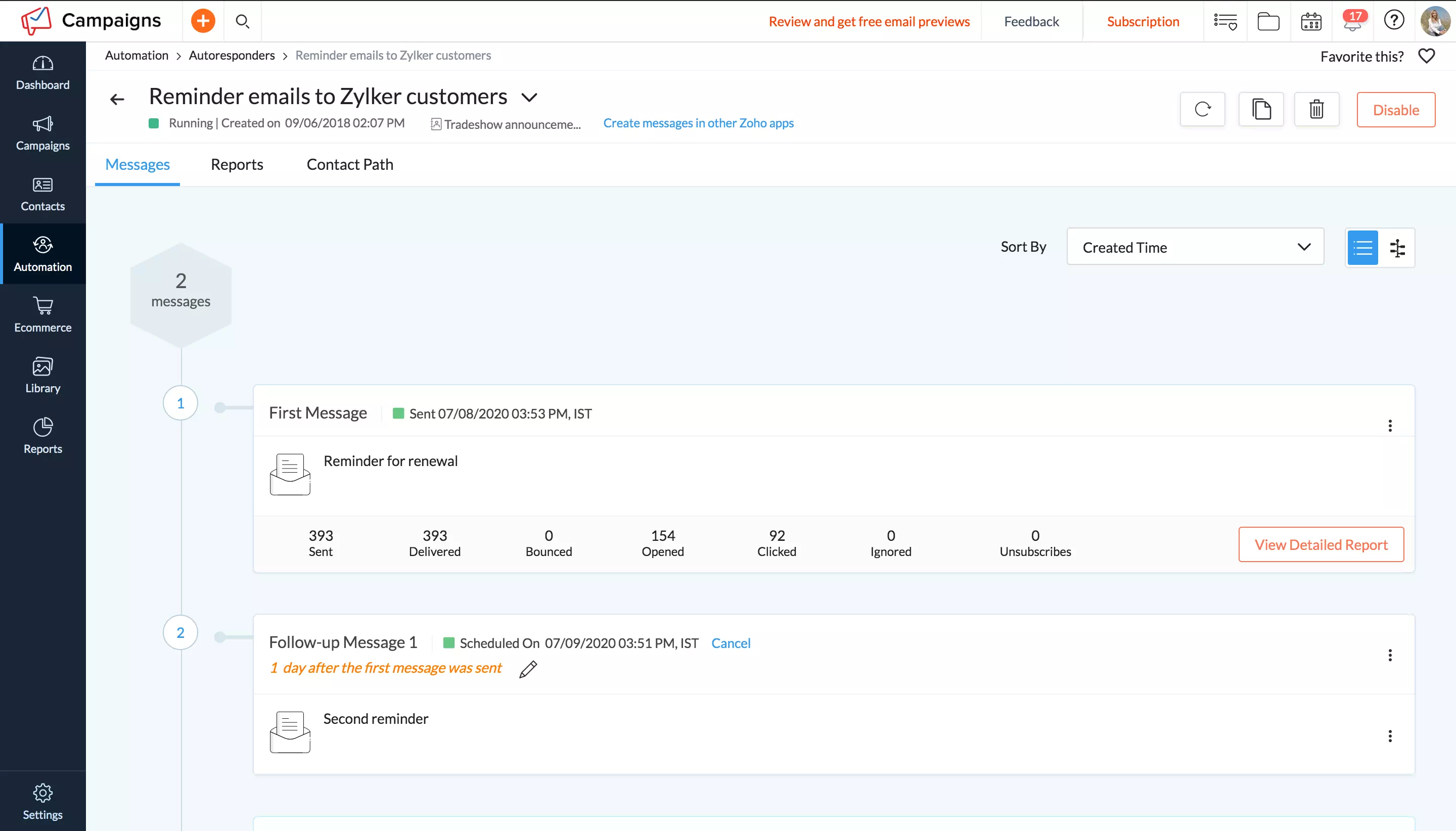Click Subscription in the header
The width and height of the screenshot is (1456, 831).
point(1143,21)
